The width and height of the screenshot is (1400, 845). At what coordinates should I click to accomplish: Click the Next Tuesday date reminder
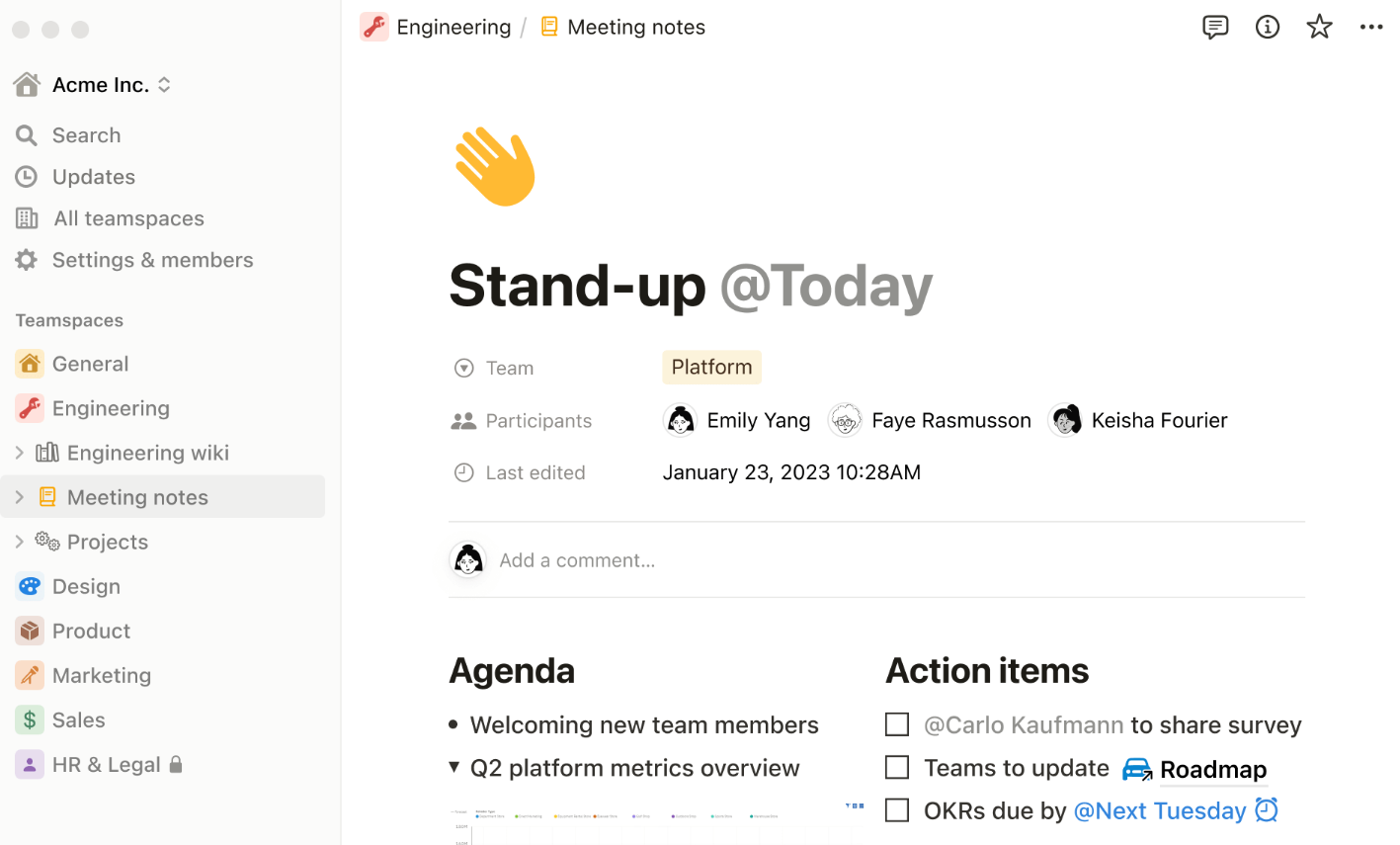coord(1160,811)
